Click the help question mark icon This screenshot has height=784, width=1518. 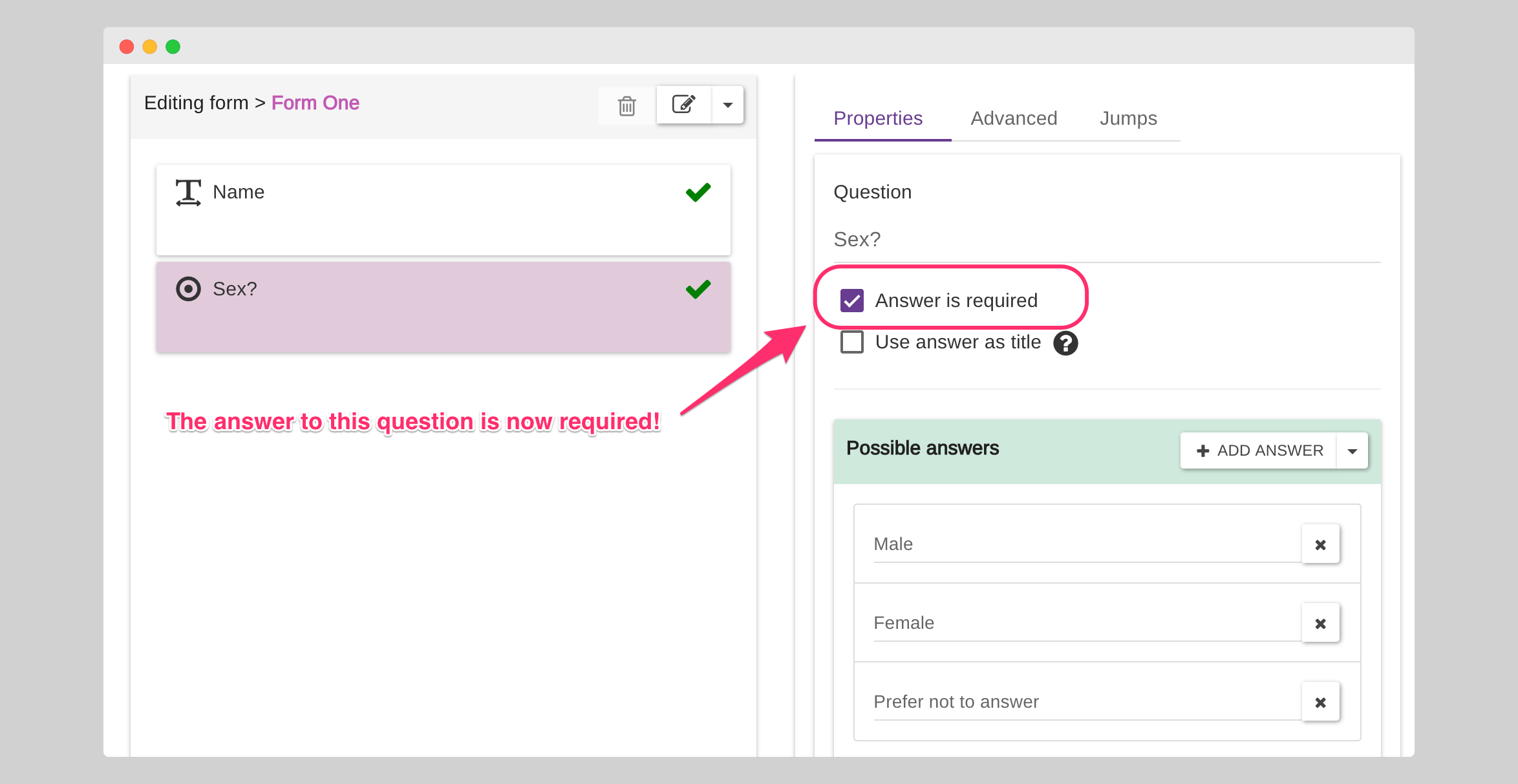coord(1065,343)
